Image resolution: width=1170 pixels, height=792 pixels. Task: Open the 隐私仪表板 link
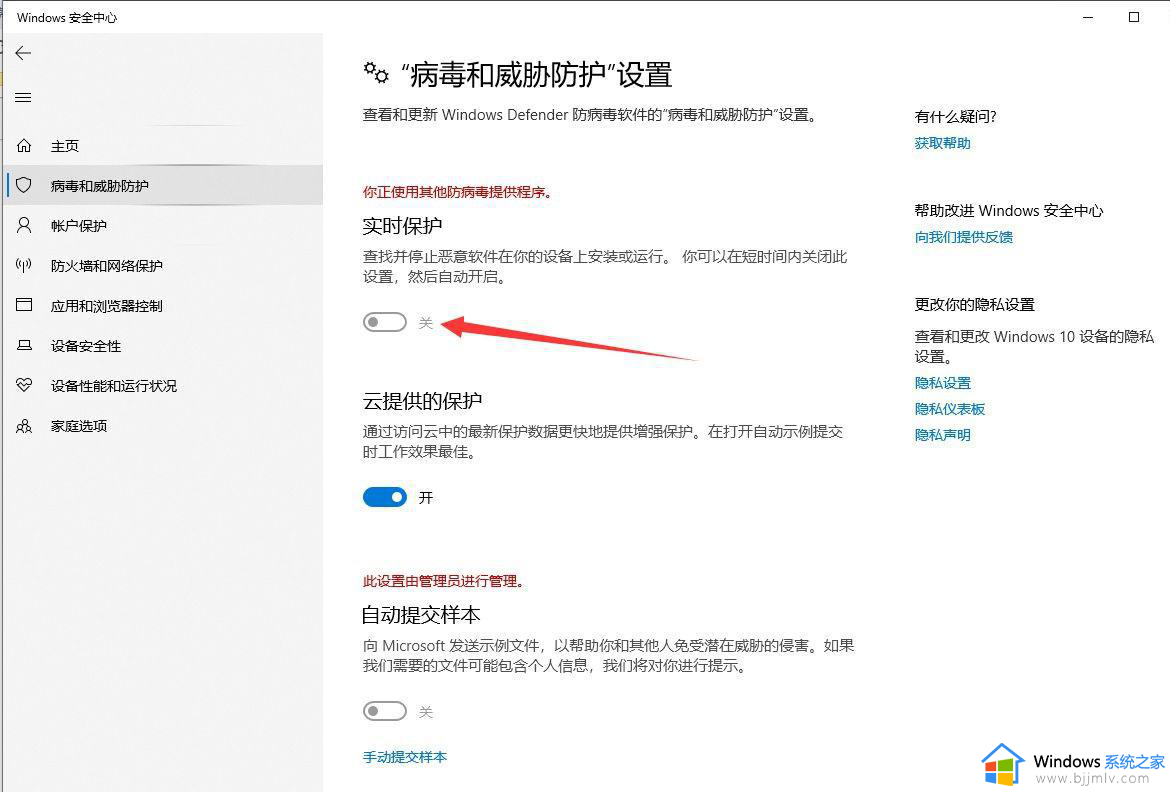(x=950, y=409)
